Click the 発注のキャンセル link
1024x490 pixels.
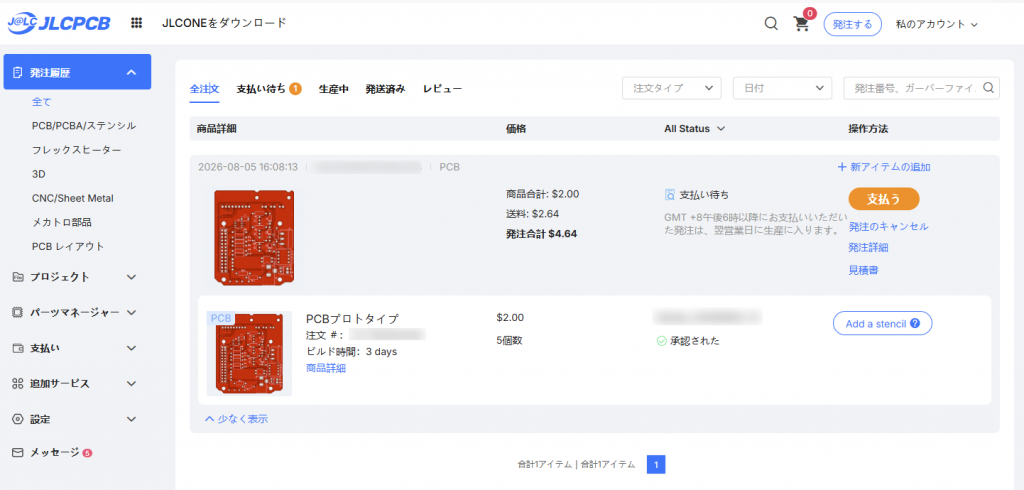click(x=888, y=227)
